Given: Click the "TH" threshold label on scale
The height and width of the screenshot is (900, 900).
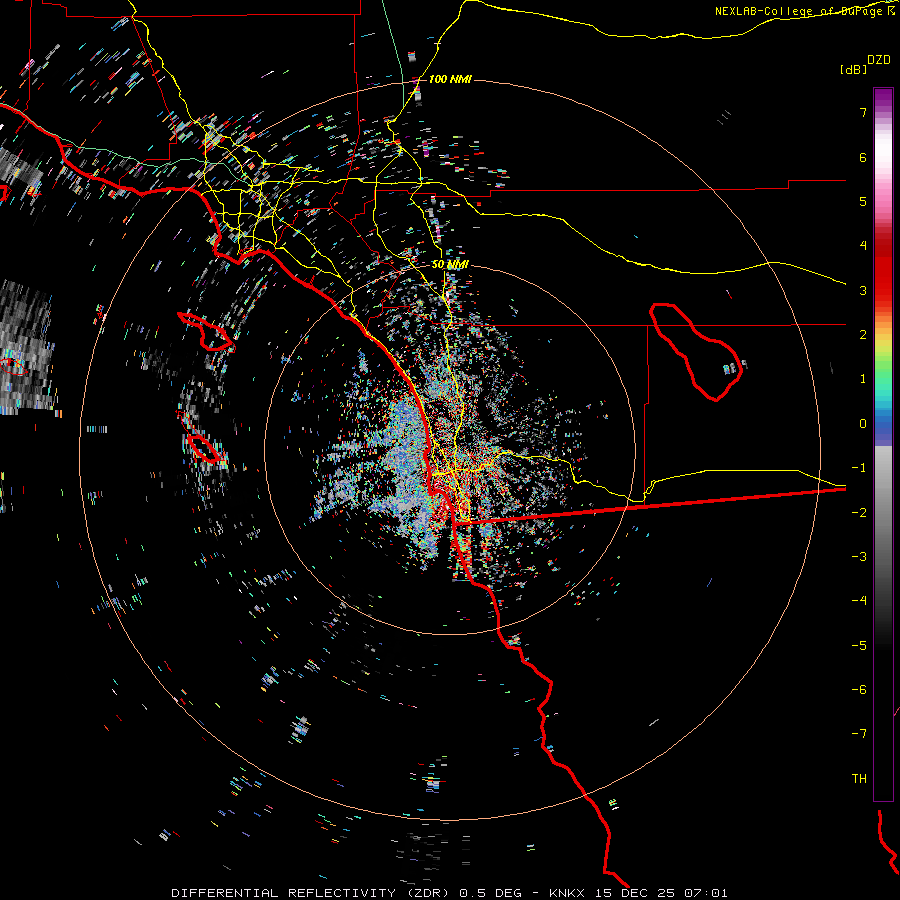Looking at the screenshot, I should pyautogui.click(x=859, y=779).
